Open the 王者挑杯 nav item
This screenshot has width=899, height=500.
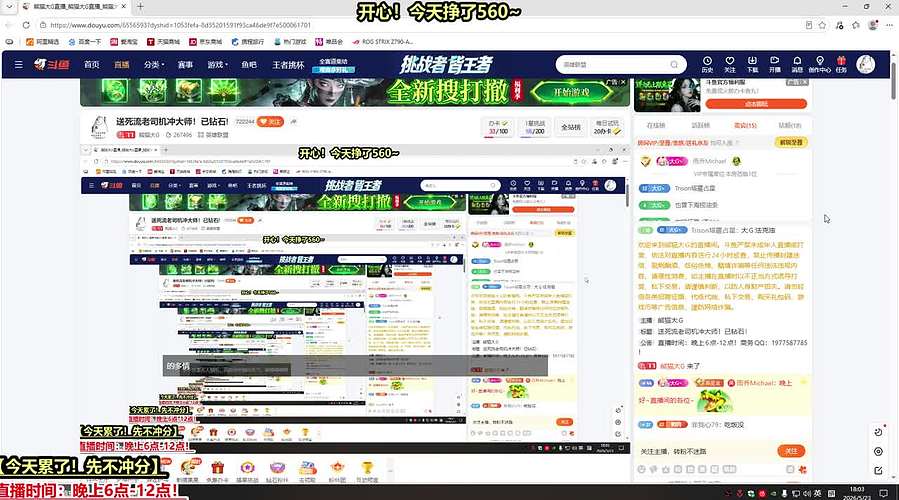pyautogui.click(x=288, y=65)
